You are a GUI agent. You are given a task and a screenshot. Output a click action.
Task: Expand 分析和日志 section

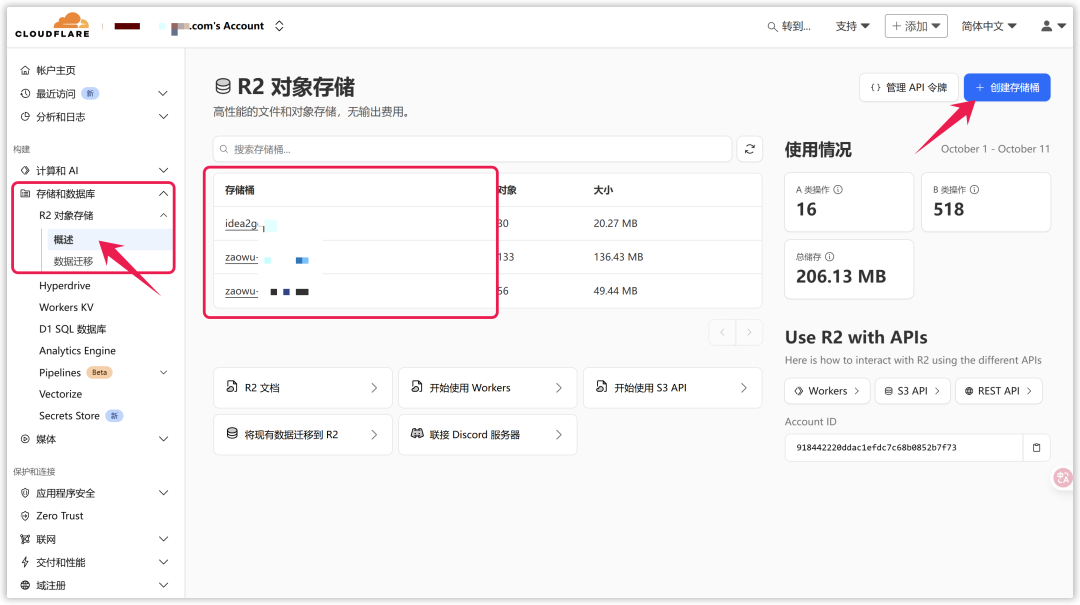click(x=163, y=117)
